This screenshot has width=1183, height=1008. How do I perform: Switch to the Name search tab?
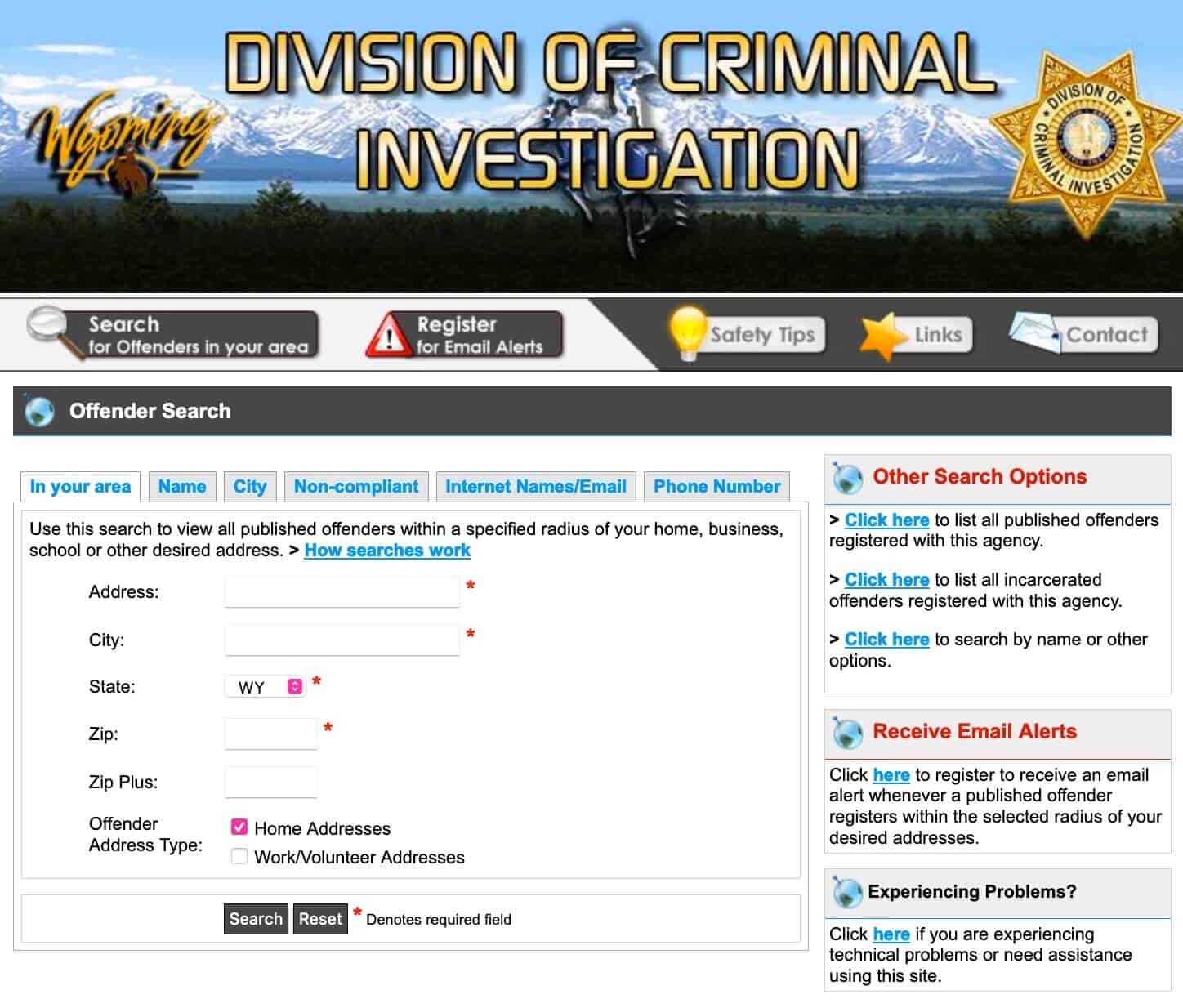(x=181, y=487)
